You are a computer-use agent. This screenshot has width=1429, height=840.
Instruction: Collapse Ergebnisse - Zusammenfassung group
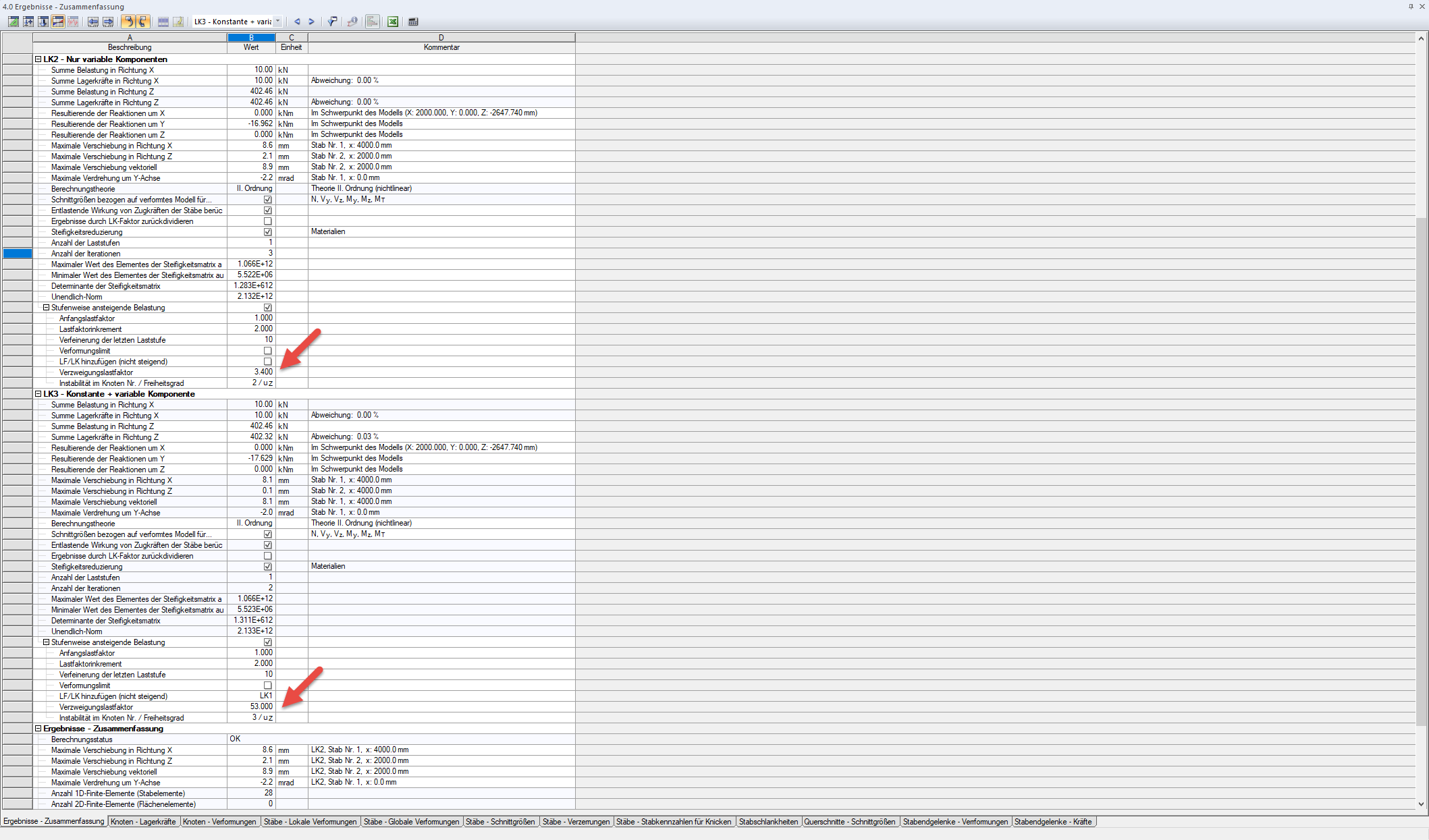(x=38, y=729)
